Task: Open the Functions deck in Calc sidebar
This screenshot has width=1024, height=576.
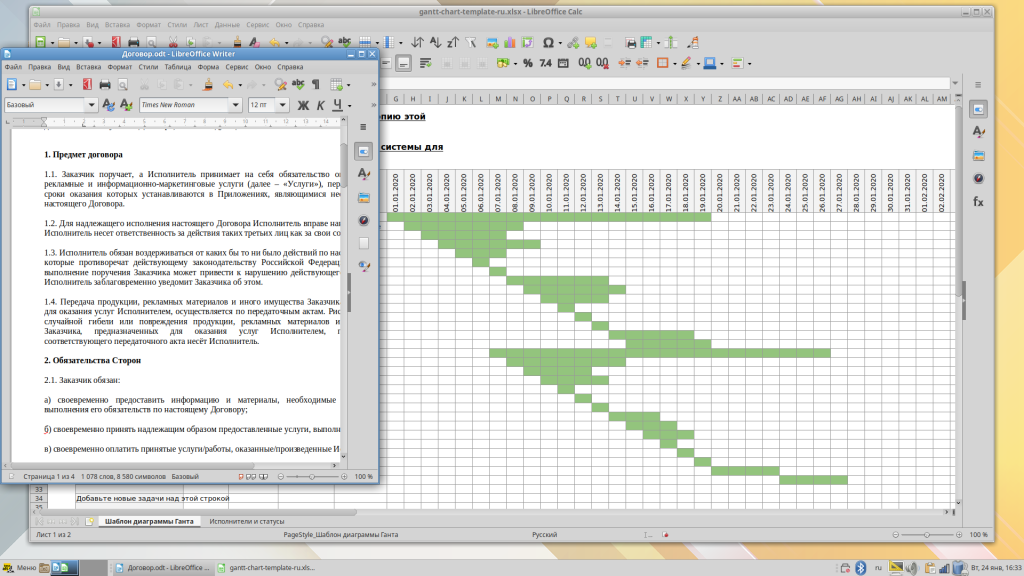Action: (978, 201)
